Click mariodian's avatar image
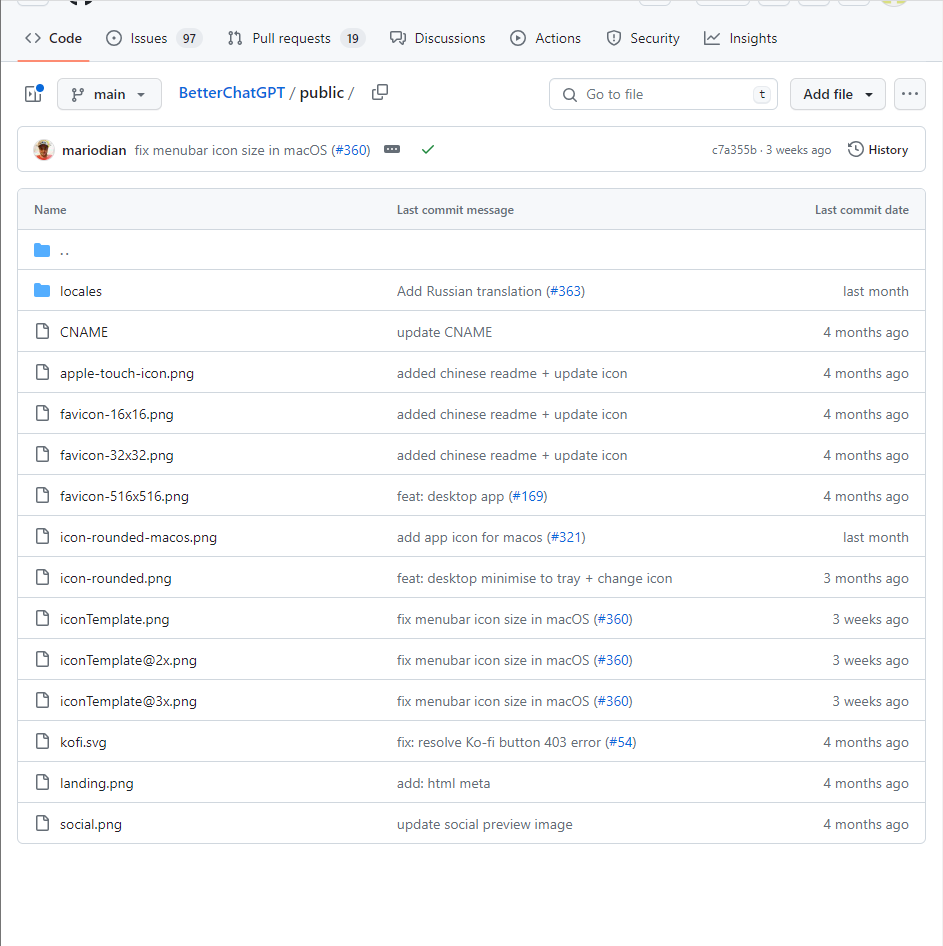 point(44,150)
